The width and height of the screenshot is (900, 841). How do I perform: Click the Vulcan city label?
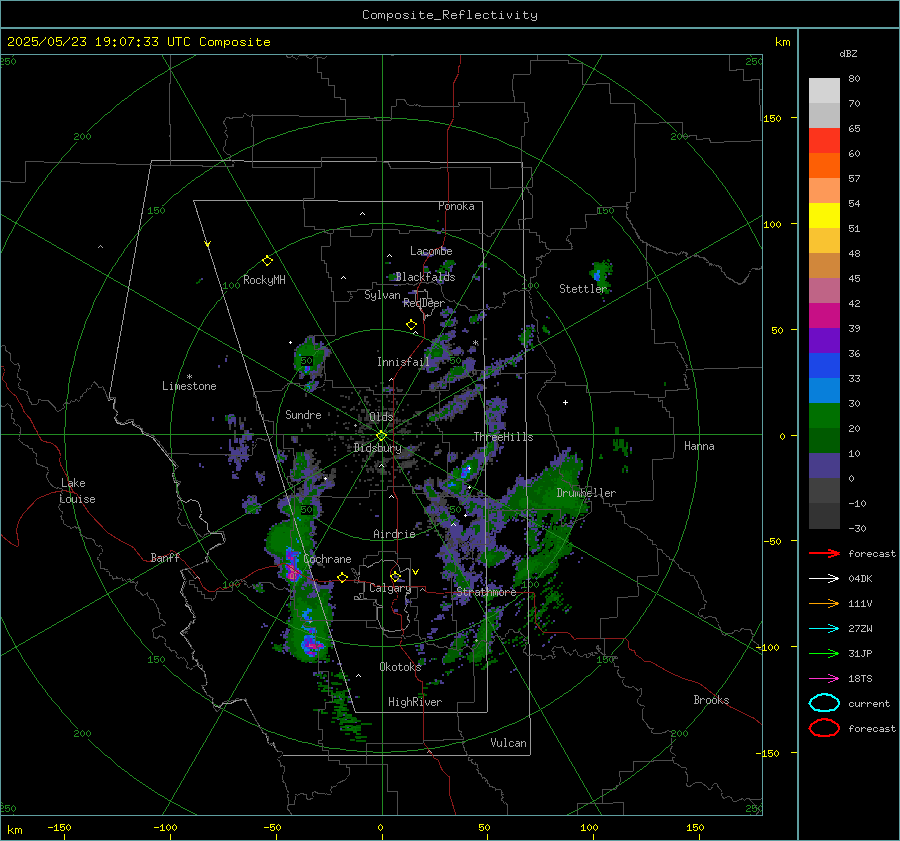click(508, 743)
